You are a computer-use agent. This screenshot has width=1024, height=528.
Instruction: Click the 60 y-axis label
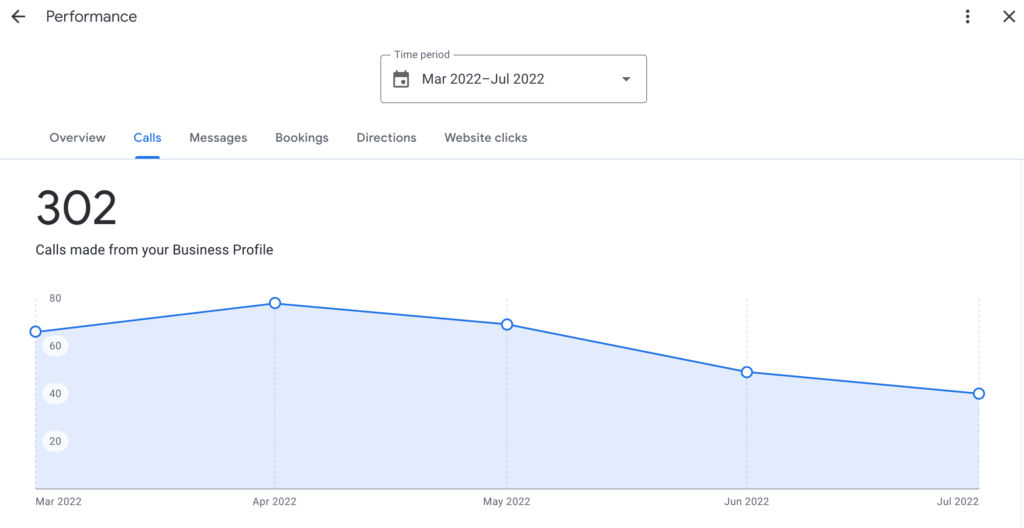click(56, 346)
